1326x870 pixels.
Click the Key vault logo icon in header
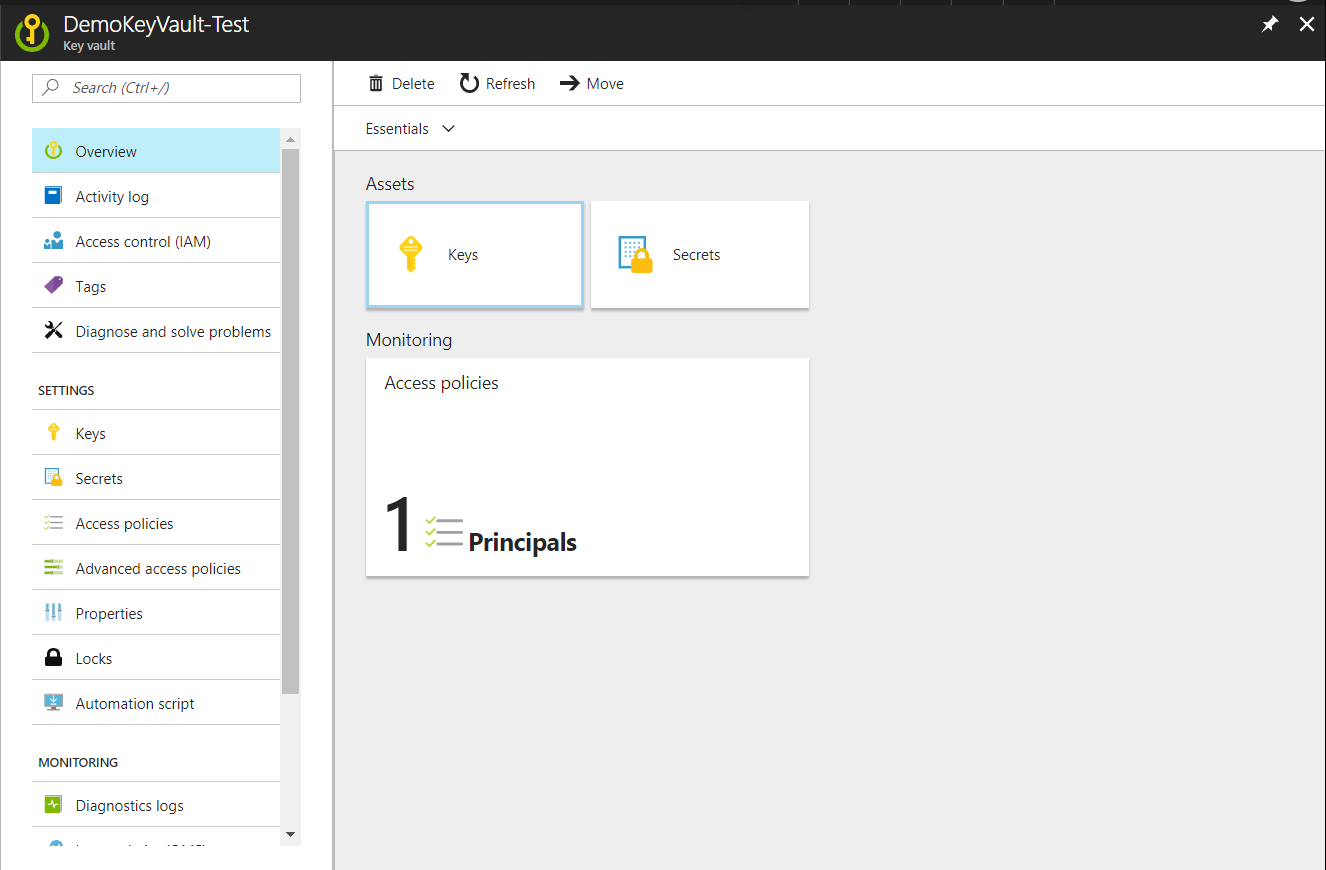pyautogui.click(x=32, y=33)
